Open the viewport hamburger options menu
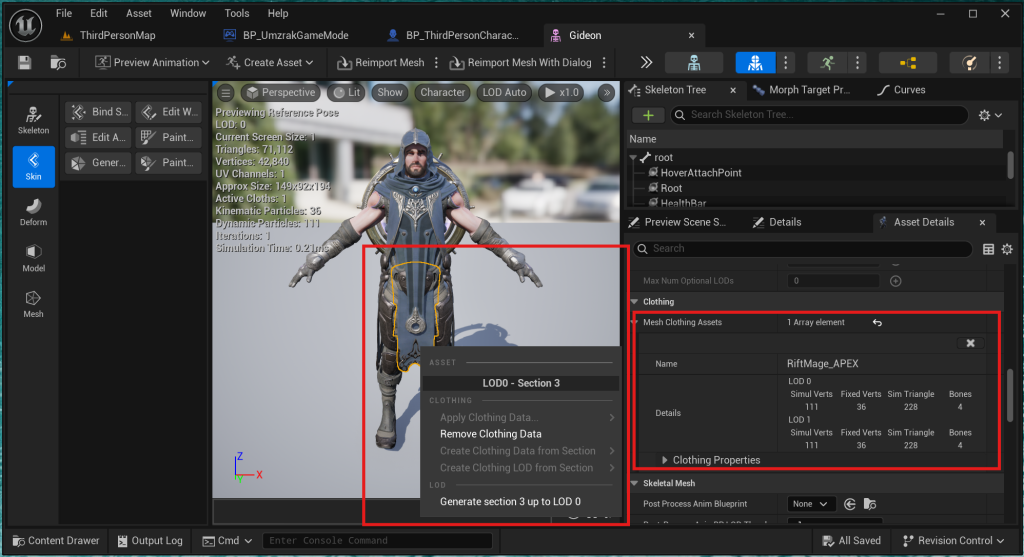Image resolution: width=1024 pixels, height=557 pixels. point(225,93)
